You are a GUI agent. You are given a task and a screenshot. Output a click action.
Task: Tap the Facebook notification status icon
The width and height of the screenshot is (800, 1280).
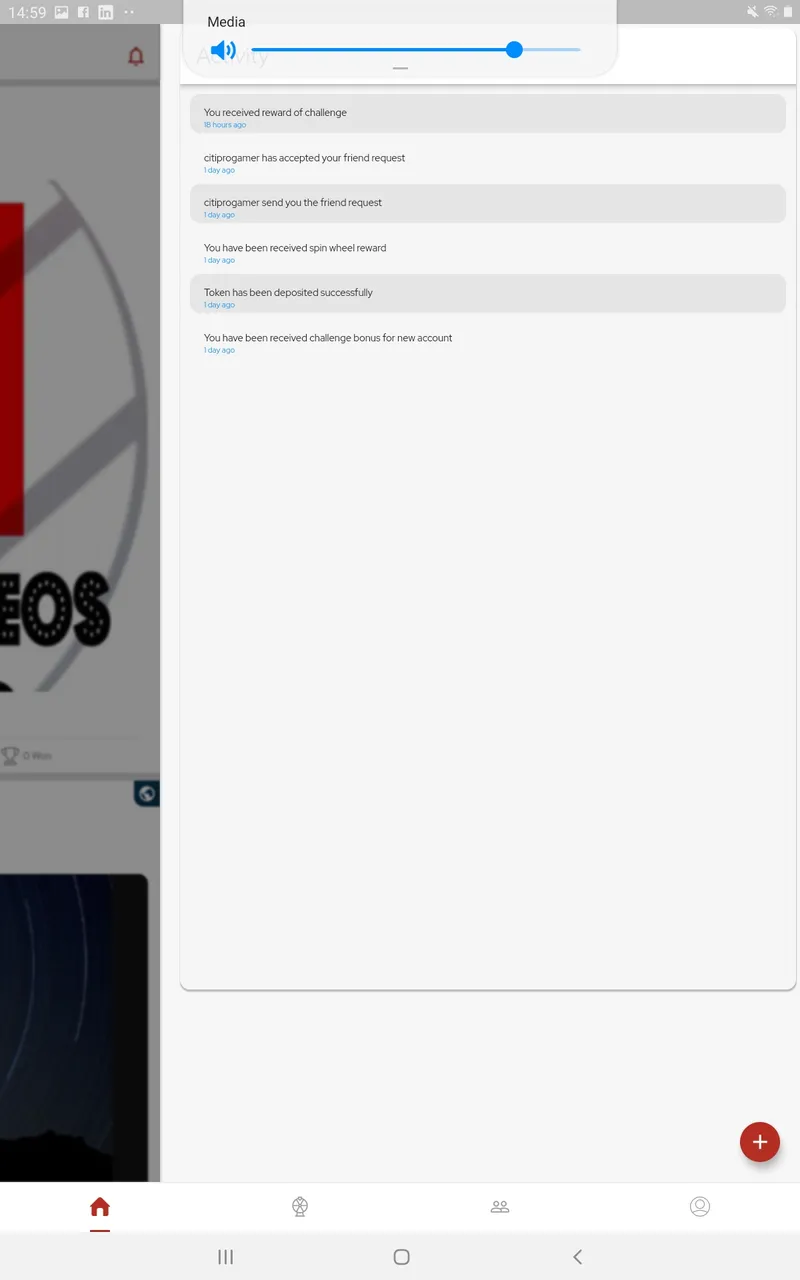pyautogui.click(x=83, y=12)
